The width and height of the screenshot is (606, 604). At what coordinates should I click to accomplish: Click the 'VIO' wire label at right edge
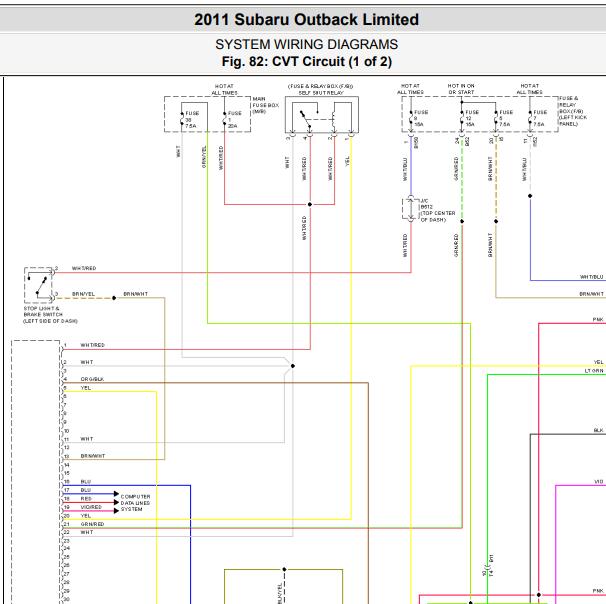coord(599,481)
